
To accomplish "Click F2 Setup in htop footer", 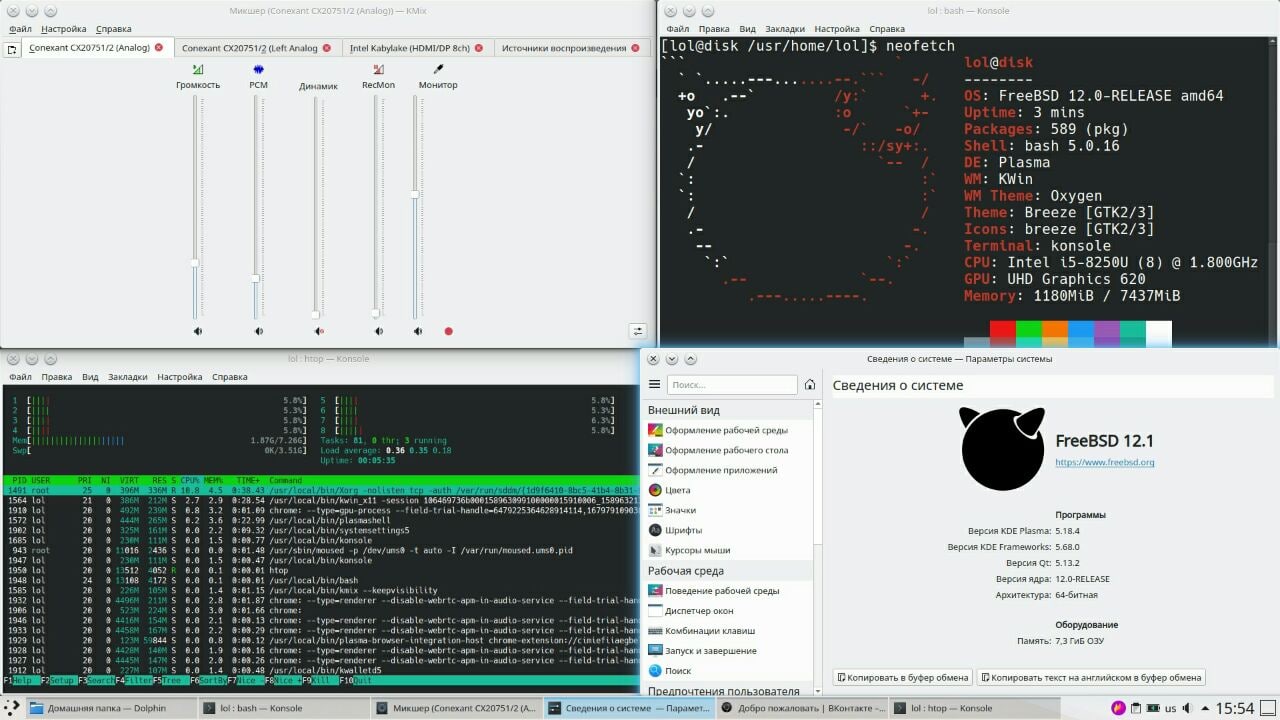I will 60,680.
